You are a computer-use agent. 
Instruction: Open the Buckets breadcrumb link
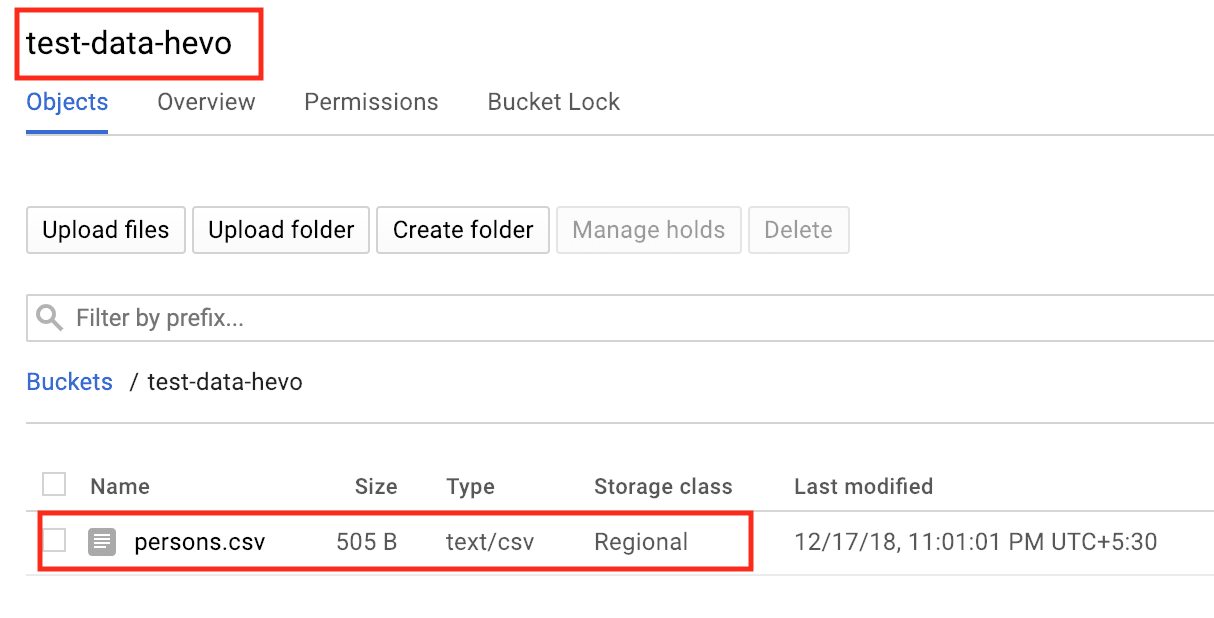click(x=69, y=381)
